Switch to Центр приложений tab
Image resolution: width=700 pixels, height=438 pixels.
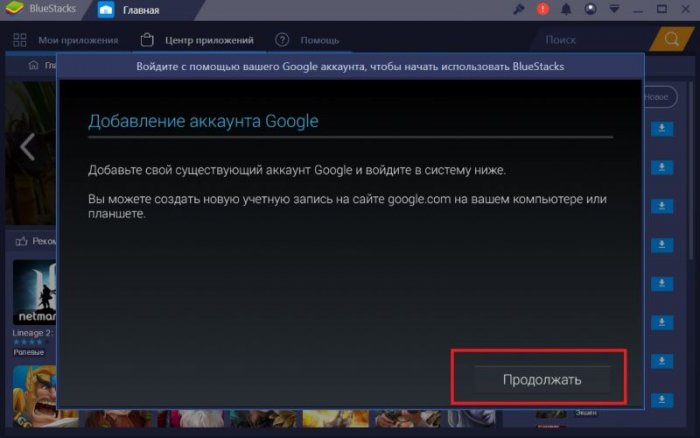[x=209, y=40]
